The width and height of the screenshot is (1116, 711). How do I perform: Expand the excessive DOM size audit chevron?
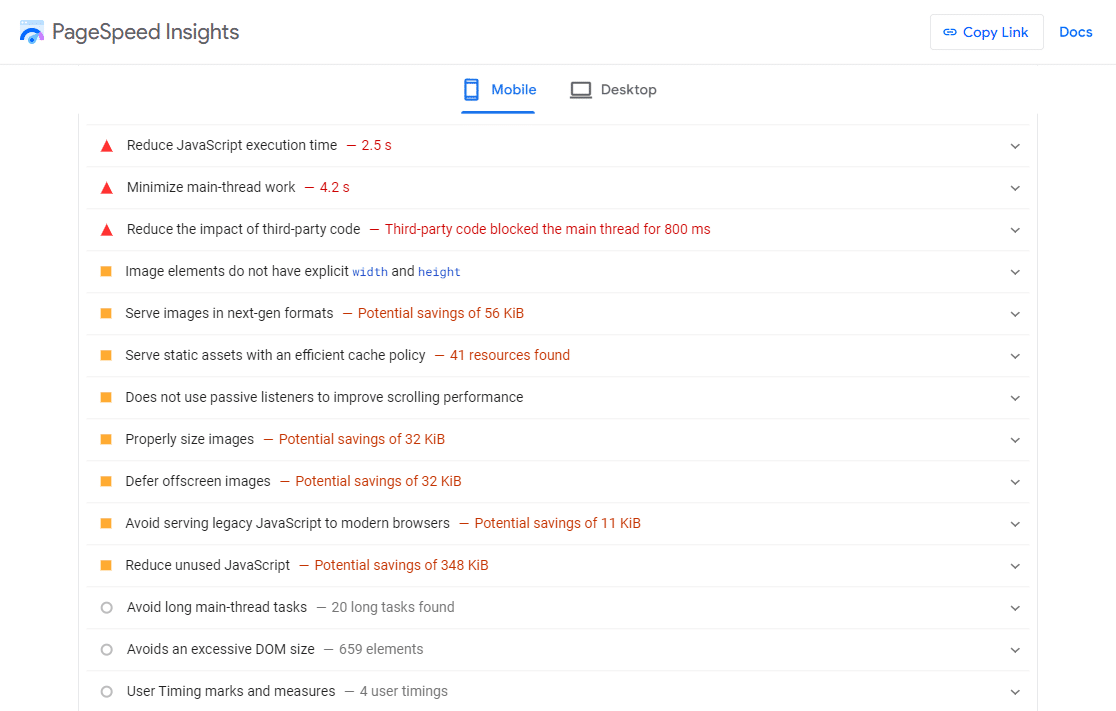(1015, 650)
